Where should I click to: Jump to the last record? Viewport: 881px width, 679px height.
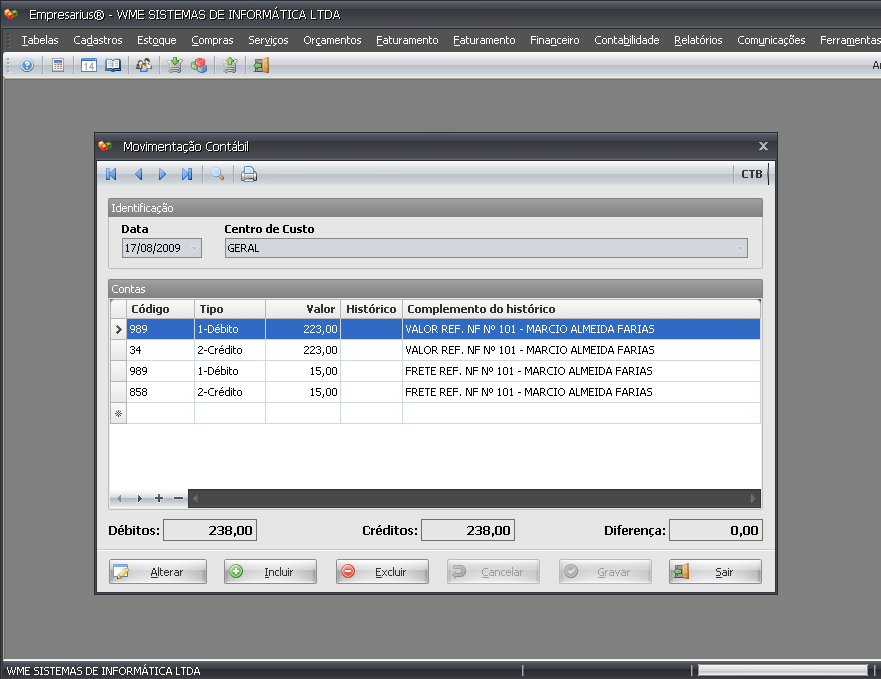pos(187,174)
